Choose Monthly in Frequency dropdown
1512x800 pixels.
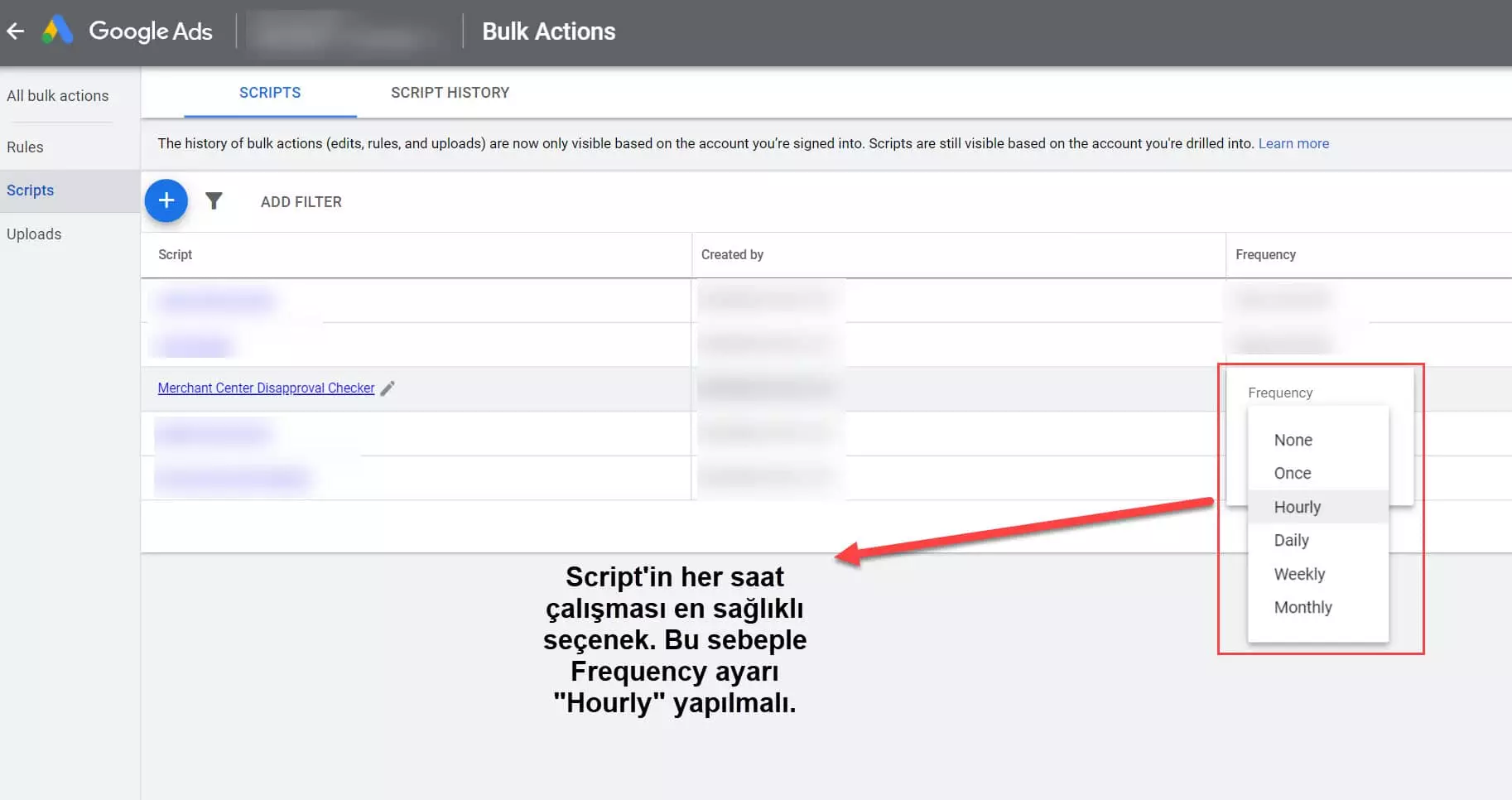[1317, 607]
